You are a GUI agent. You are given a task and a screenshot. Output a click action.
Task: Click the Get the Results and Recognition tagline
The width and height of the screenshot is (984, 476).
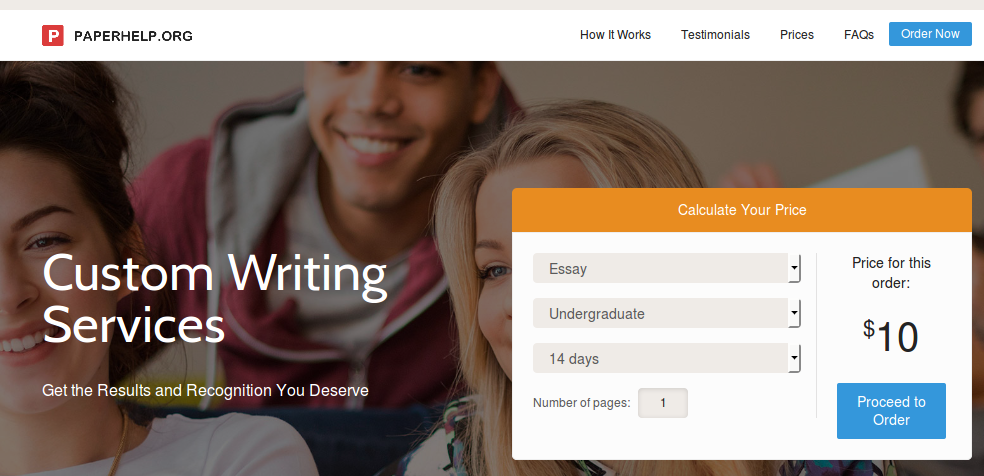coord(205,390)
